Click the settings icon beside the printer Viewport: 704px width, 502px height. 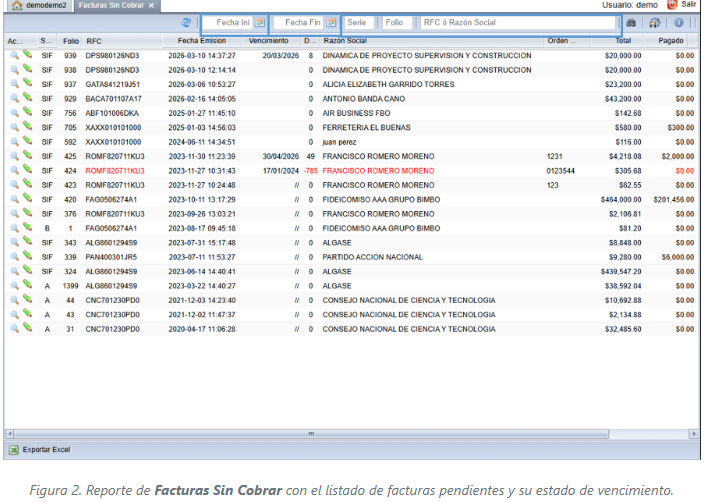tap(655, 22)
